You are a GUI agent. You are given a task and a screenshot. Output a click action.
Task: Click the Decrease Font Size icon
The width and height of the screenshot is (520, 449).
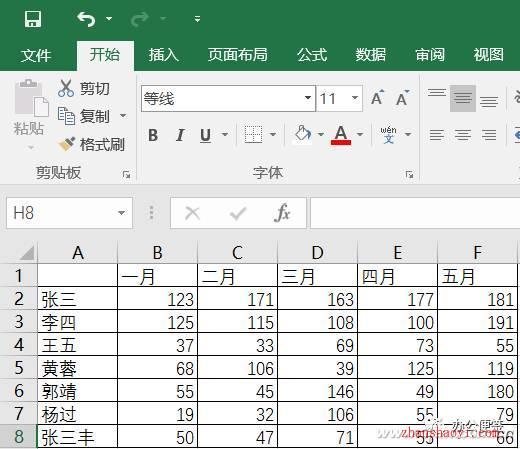coord(403,98)
